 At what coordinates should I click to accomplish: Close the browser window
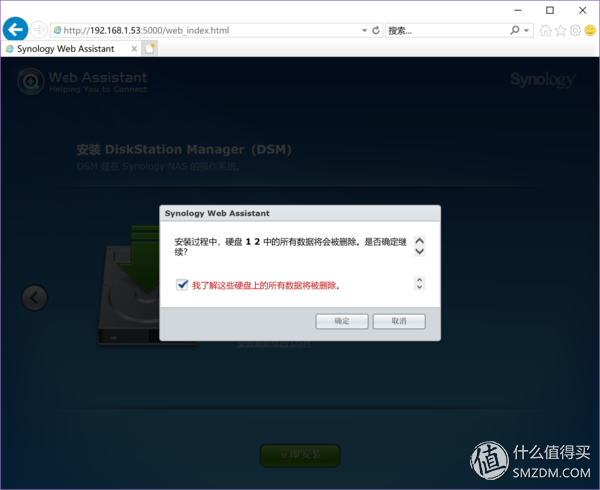pos(583,10)
